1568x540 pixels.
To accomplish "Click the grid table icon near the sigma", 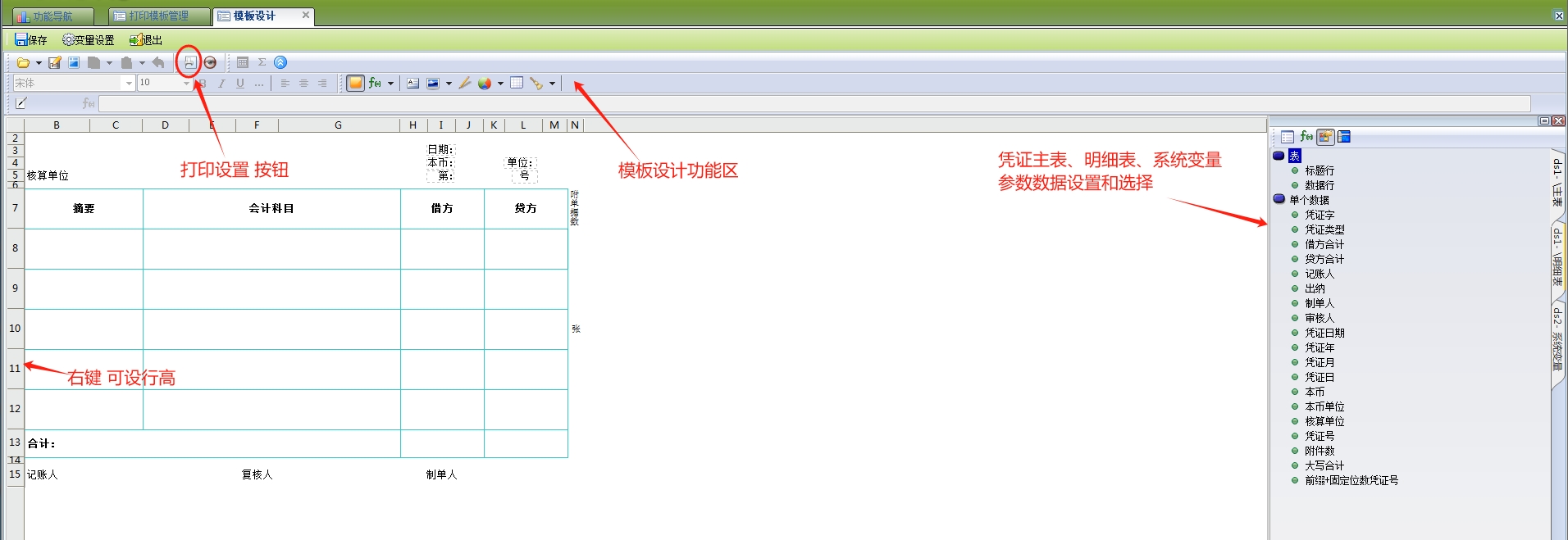I will [243, 62].
